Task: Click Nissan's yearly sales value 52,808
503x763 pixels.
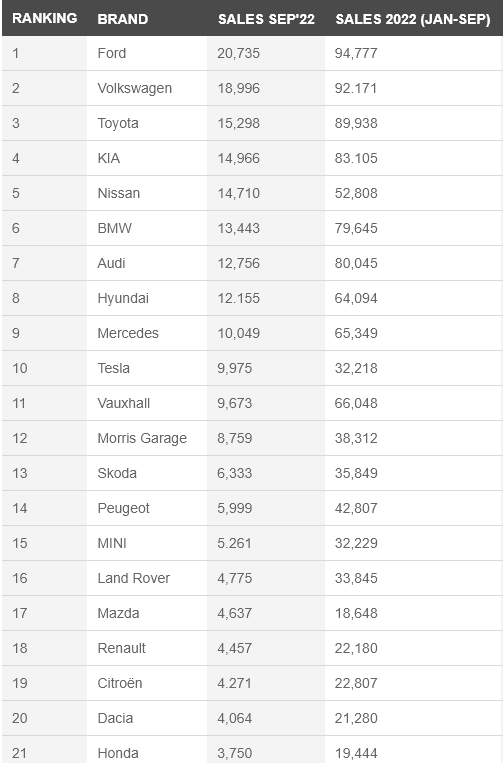Action: [356, 193]
